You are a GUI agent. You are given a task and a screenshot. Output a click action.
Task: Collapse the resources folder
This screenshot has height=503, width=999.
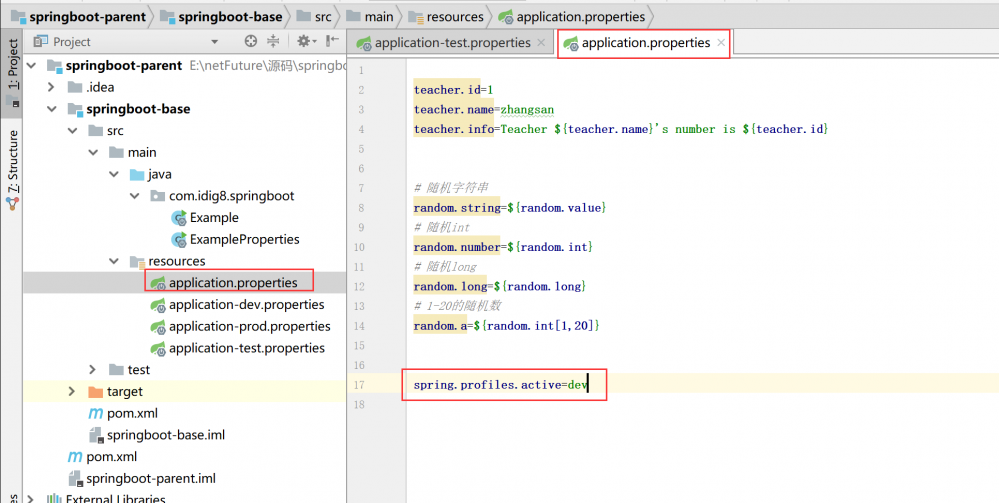(x=115, y=262)
